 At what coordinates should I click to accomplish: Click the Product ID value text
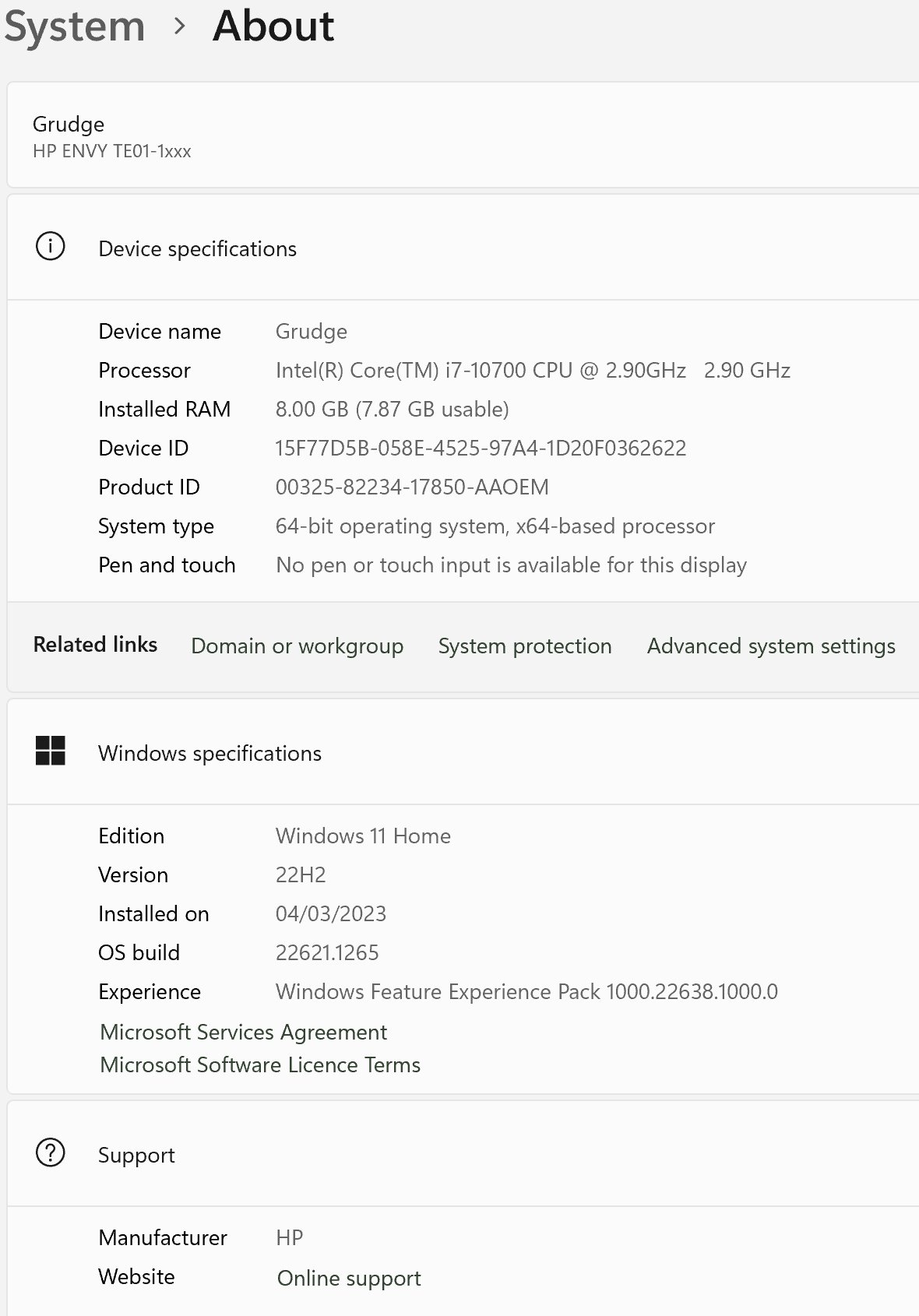tap(412, 487)
